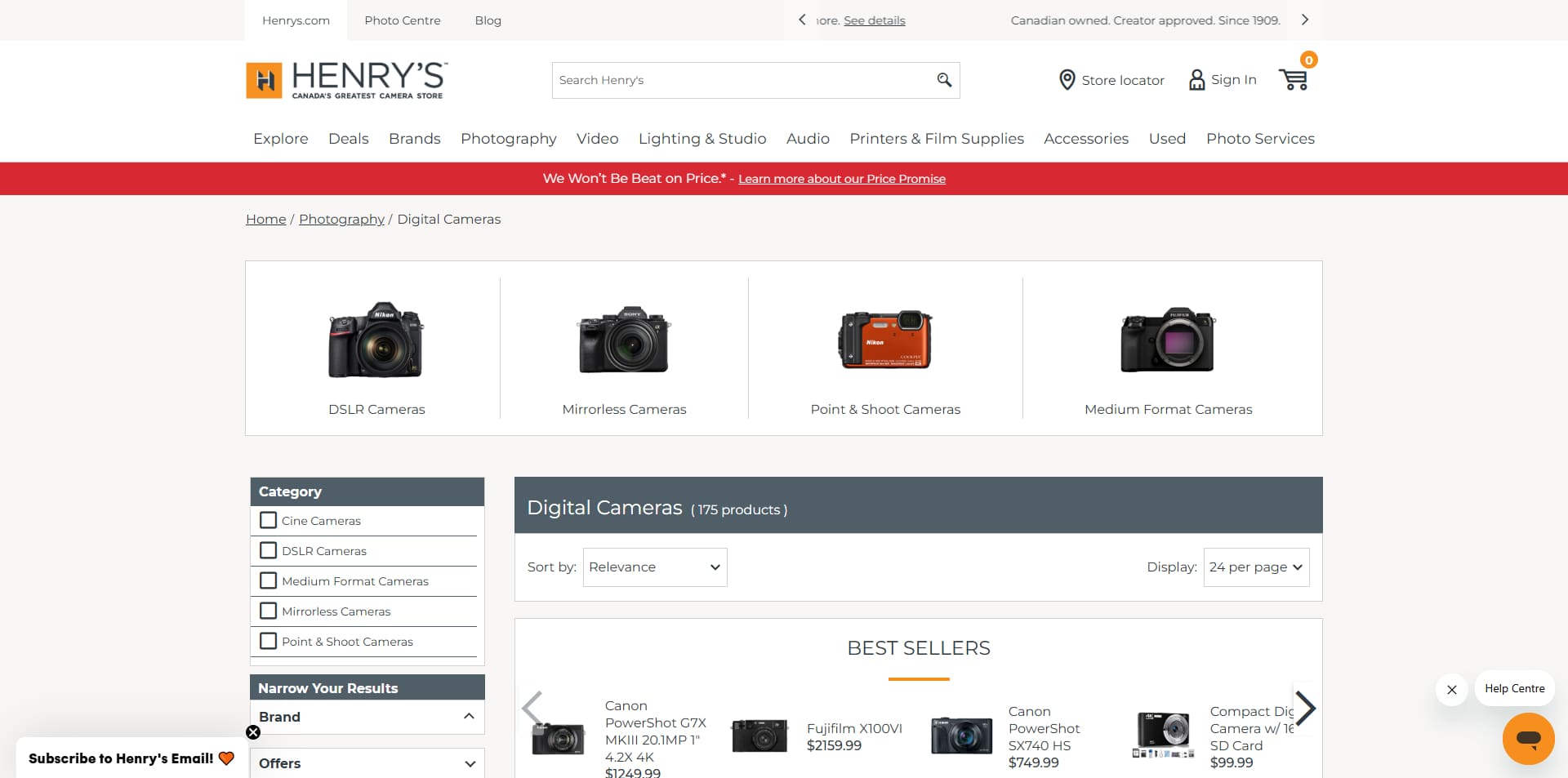1568x778 pixels.
Task: Open the Explore menu
Action: 281,139
